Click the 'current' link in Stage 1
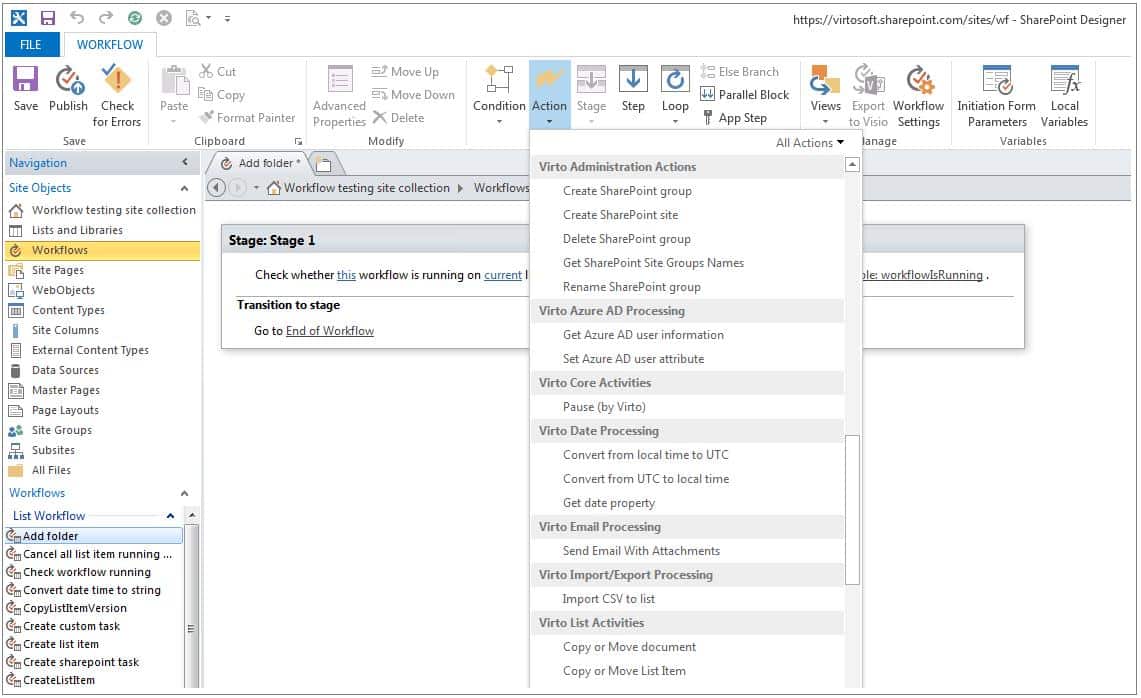1141x698 pixels. point(503,275)
